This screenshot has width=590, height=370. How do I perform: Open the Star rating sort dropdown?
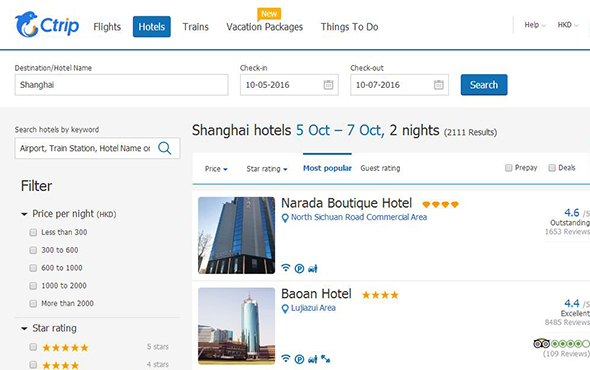click(x=267, y=169)
